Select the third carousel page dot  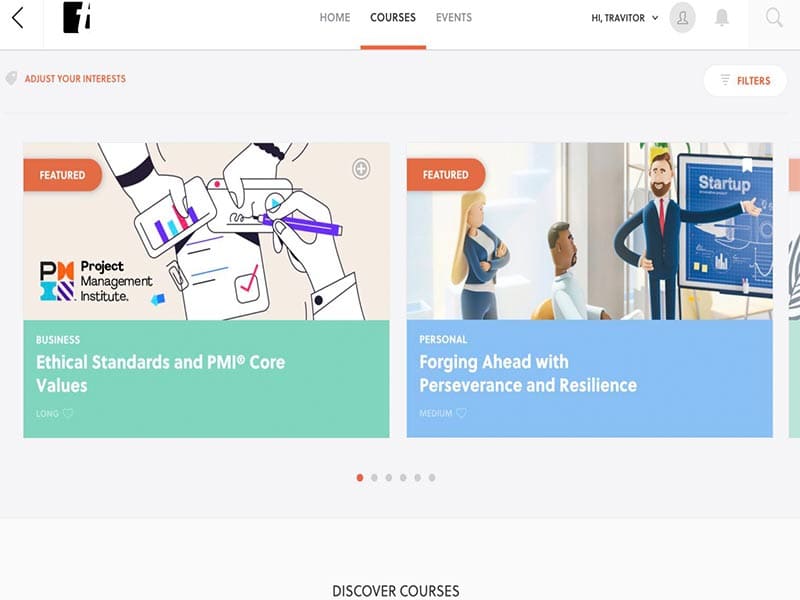click(389, 478)
